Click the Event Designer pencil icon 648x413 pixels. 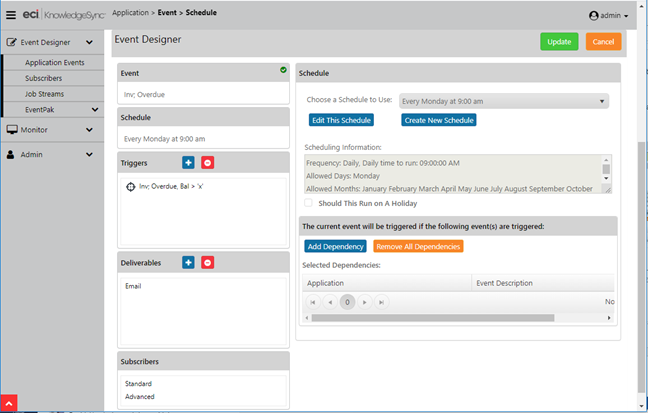pos(11,42)
